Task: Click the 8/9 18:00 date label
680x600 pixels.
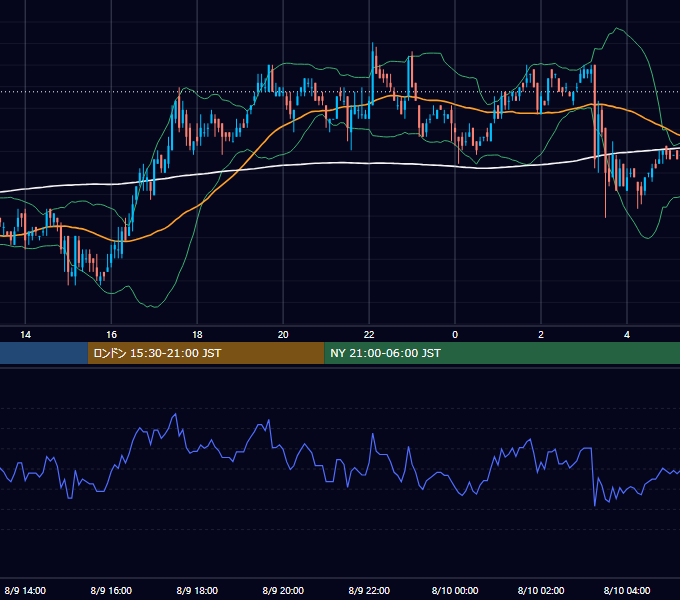Action: pos(197,590)
